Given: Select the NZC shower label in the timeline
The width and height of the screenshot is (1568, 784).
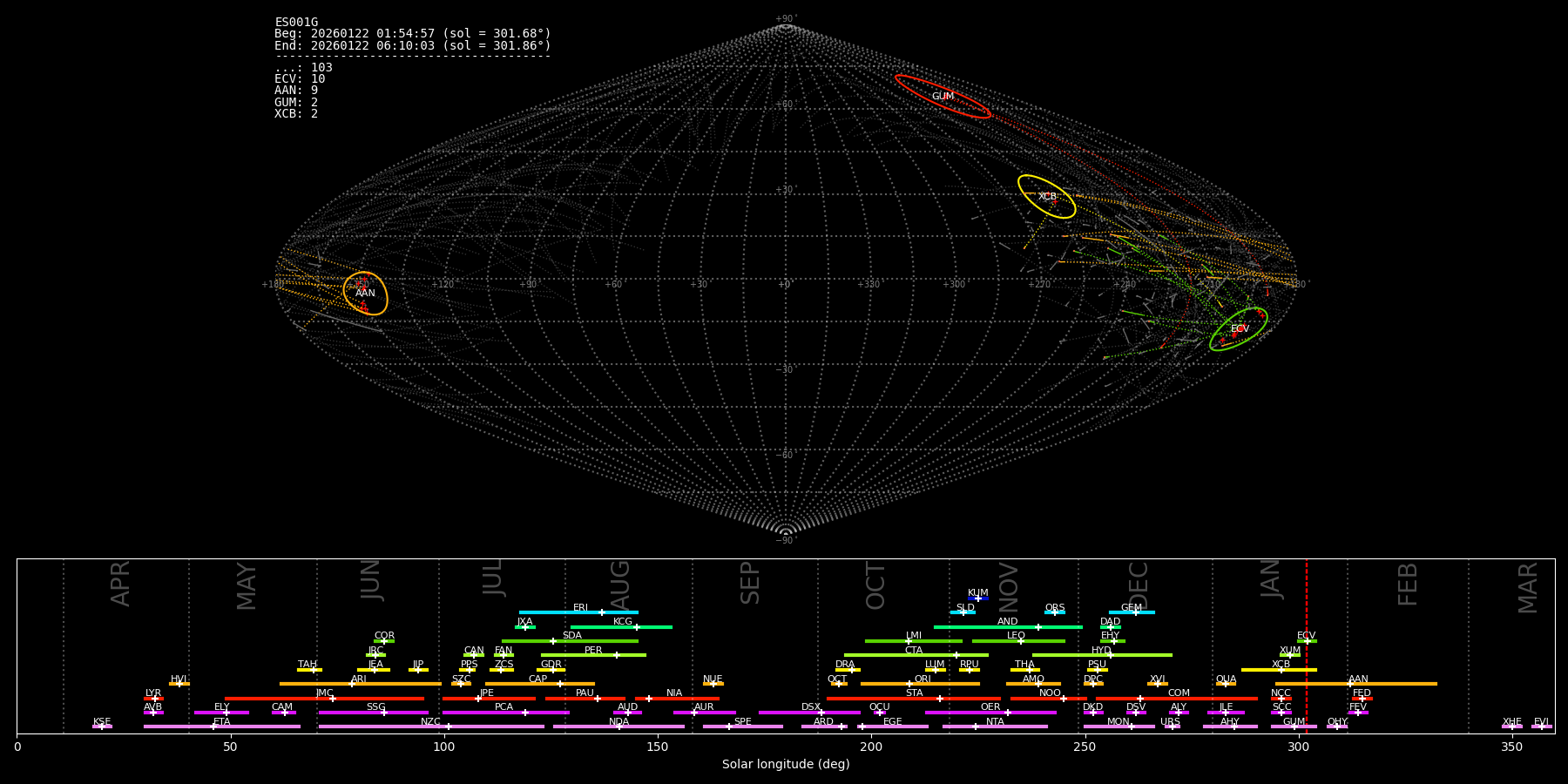Looking at the screenshot, I should (430, 722).
